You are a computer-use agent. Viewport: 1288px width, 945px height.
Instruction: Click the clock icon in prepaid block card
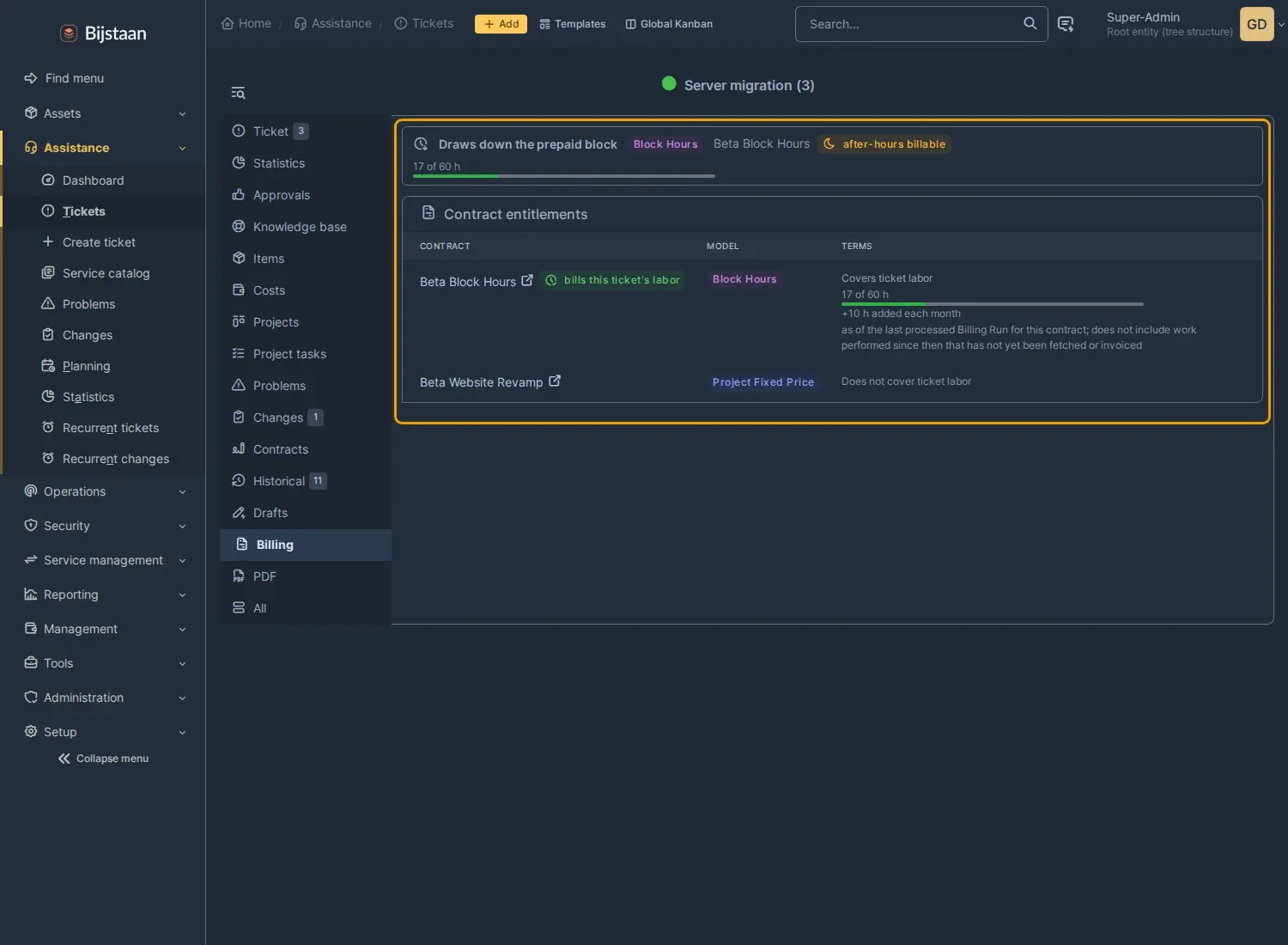point(421,143)
